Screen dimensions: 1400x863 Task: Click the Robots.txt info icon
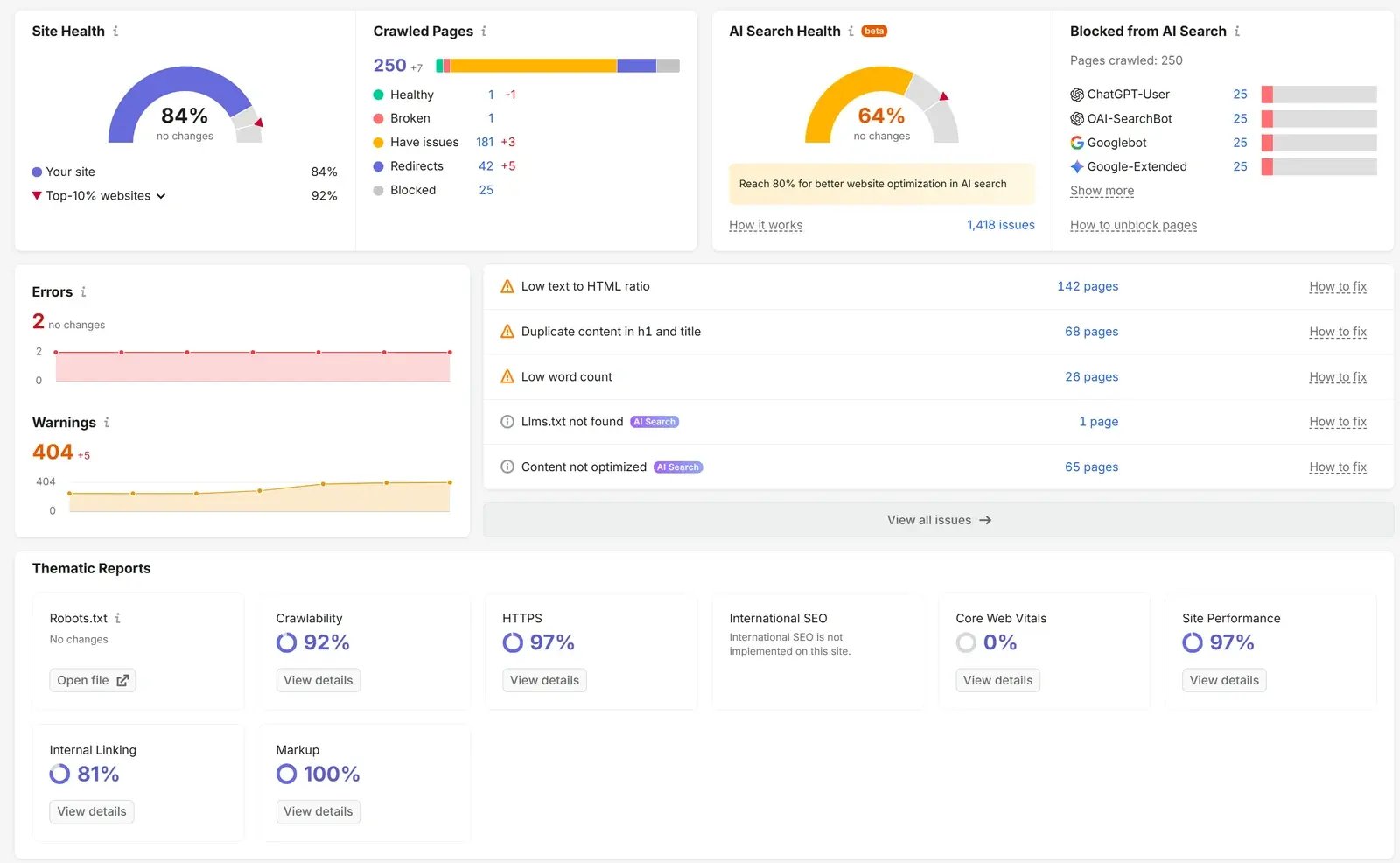pos(118,618)
